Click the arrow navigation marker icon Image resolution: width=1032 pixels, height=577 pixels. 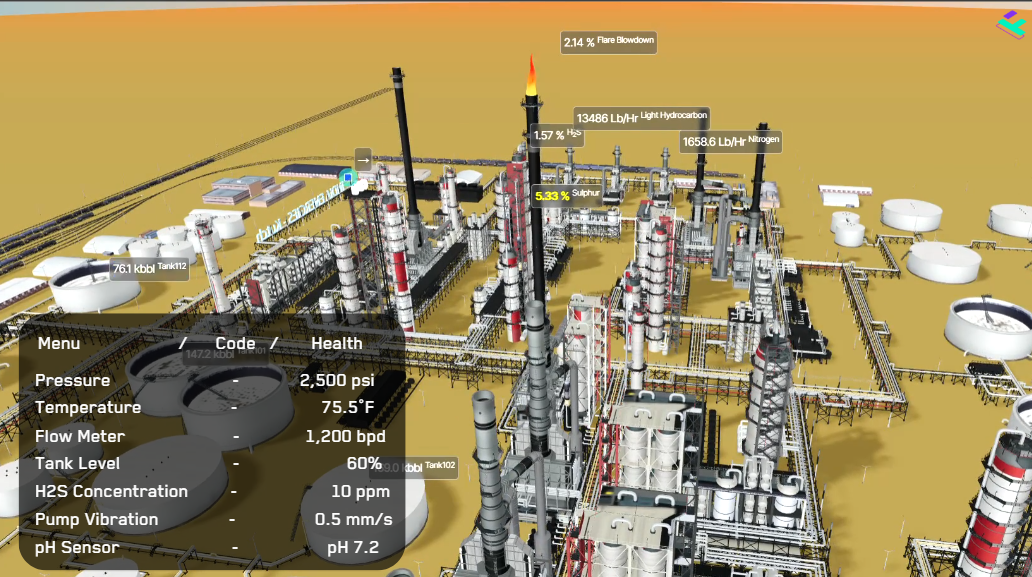coord(363,158)
